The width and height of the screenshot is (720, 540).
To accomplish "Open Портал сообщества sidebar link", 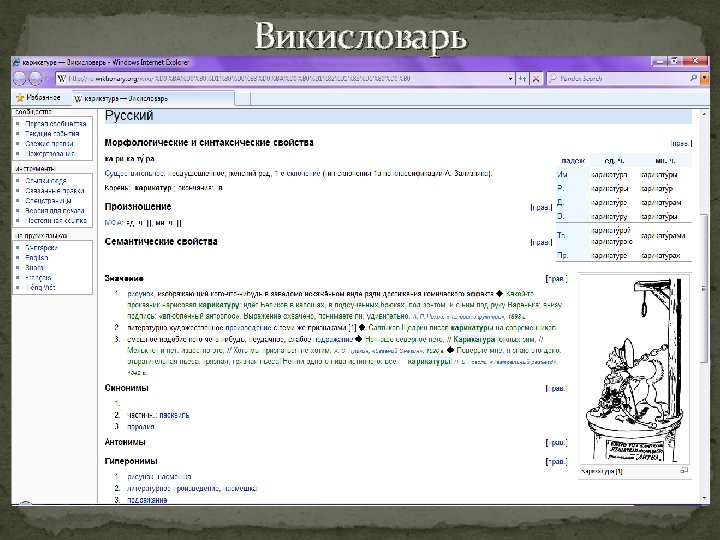I will click(56, 124).
